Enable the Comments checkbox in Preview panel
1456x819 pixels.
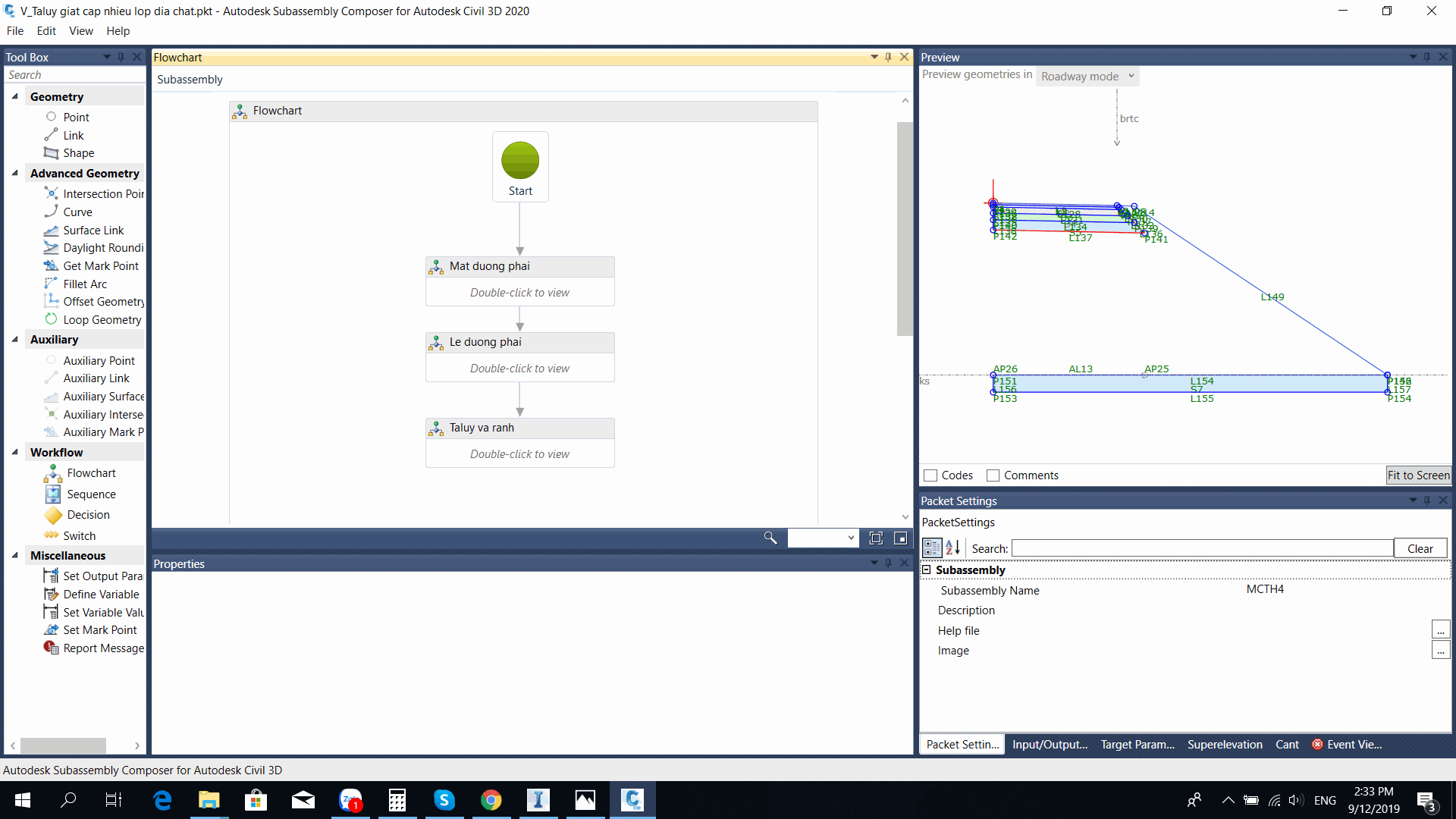(x=992, y=475)
